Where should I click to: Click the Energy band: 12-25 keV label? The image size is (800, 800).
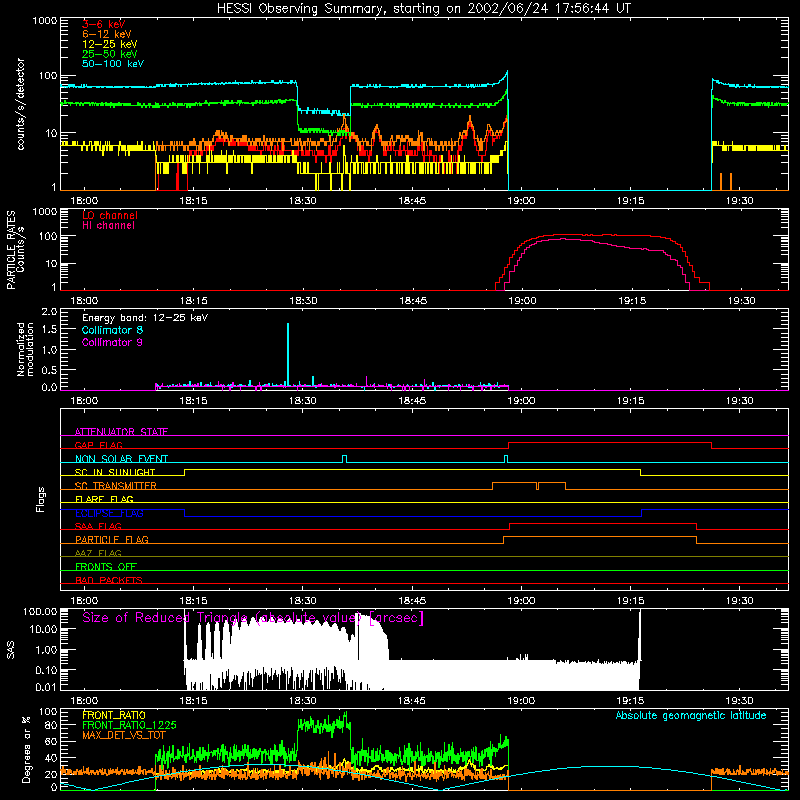[x=145, y=318]
